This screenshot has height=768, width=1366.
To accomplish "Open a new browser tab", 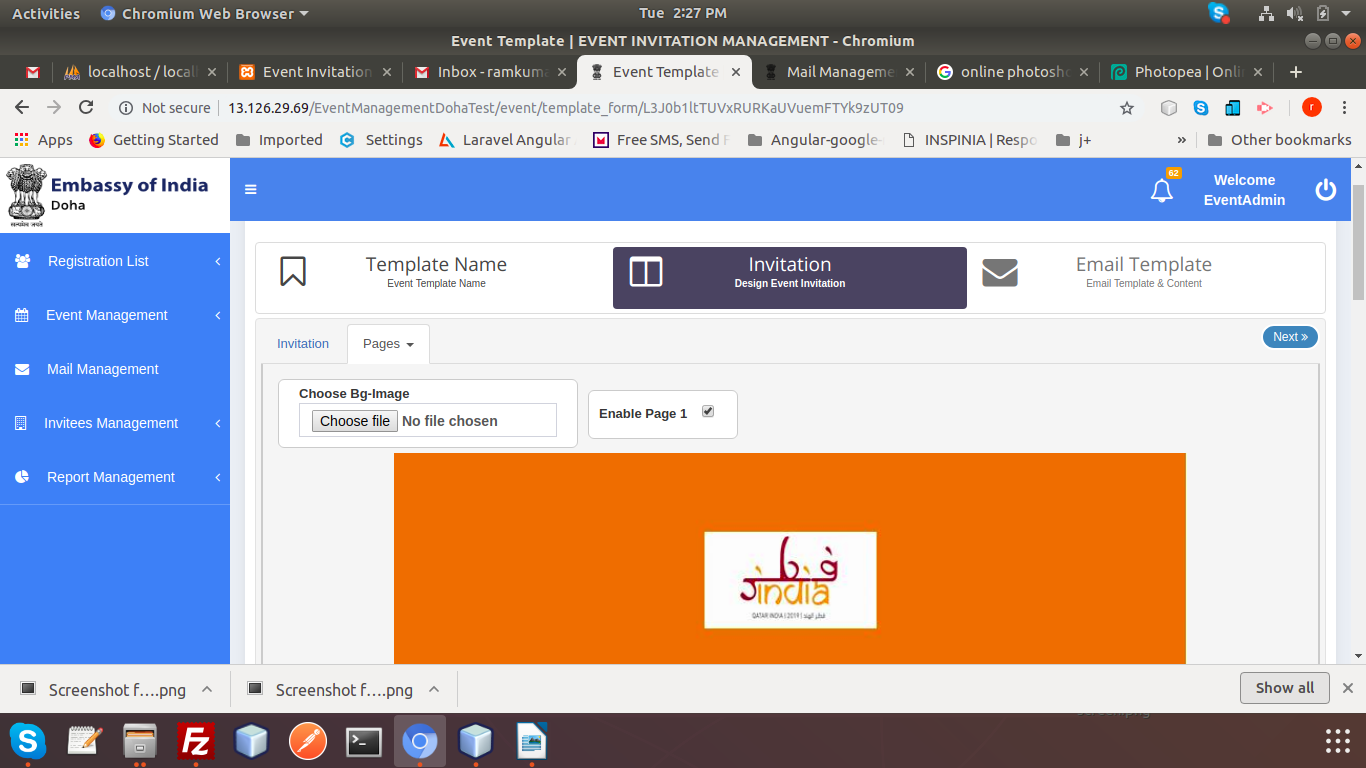I will pyautogui.click(x=1296, y=72).
